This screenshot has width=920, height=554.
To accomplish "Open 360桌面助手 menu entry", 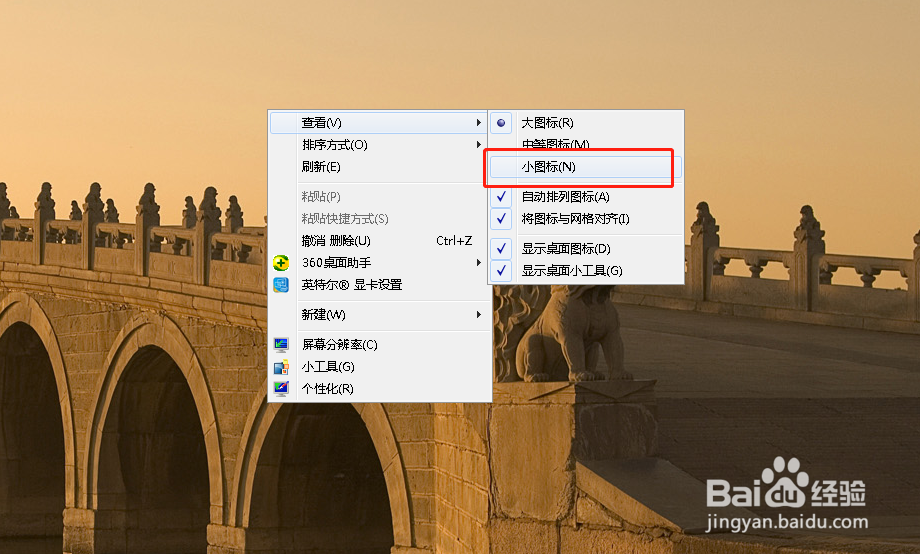I will point(379,262).
